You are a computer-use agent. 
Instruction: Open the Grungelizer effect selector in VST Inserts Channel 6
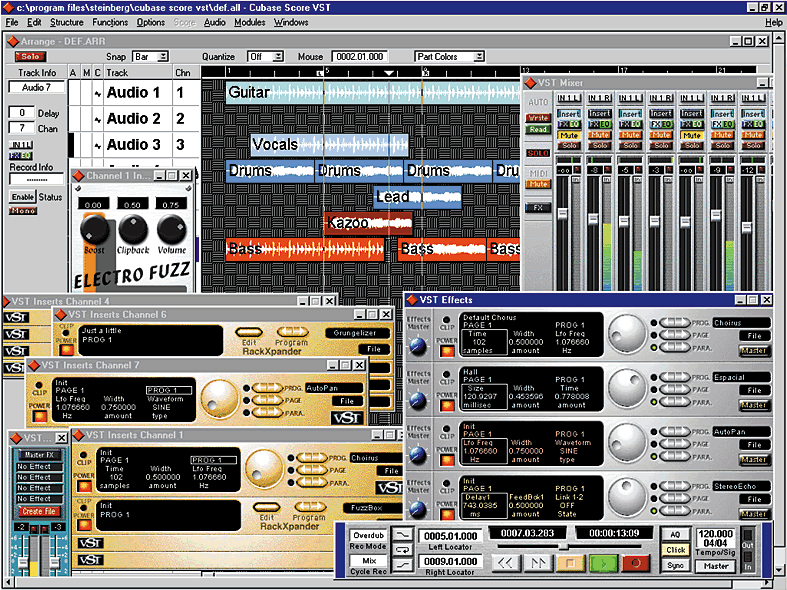pos(357,333)
